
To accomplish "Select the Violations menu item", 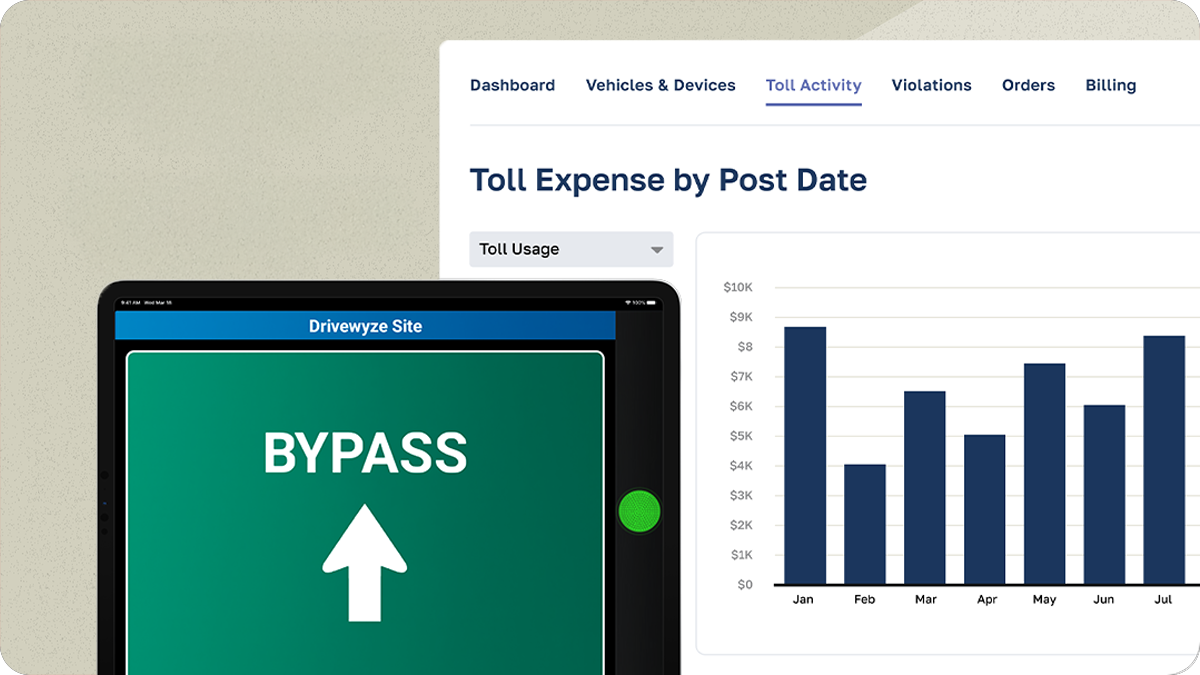I will (x=931, y=85).
